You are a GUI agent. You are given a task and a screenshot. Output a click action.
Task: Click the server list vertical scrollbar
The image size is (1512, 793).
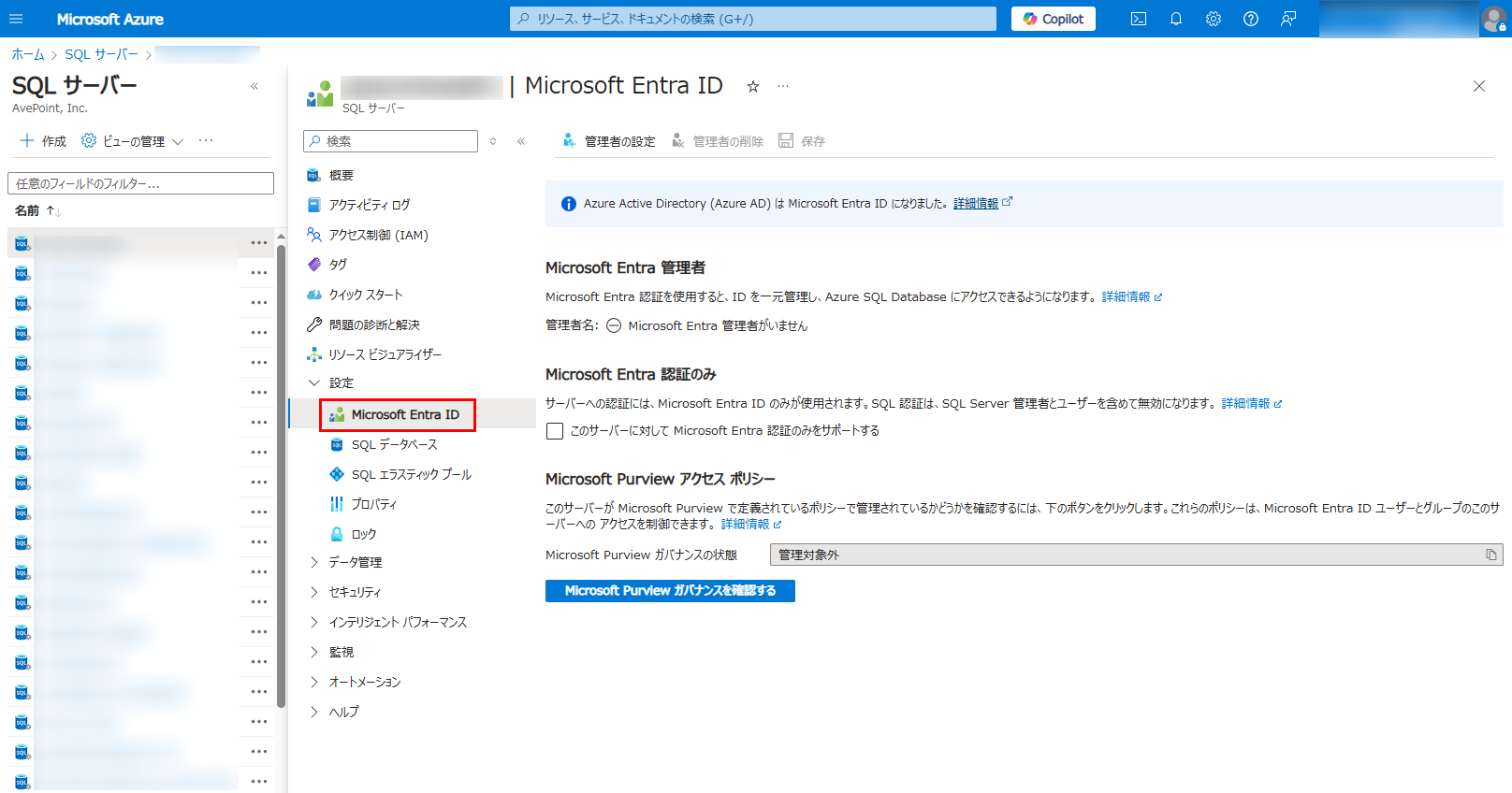281,475
